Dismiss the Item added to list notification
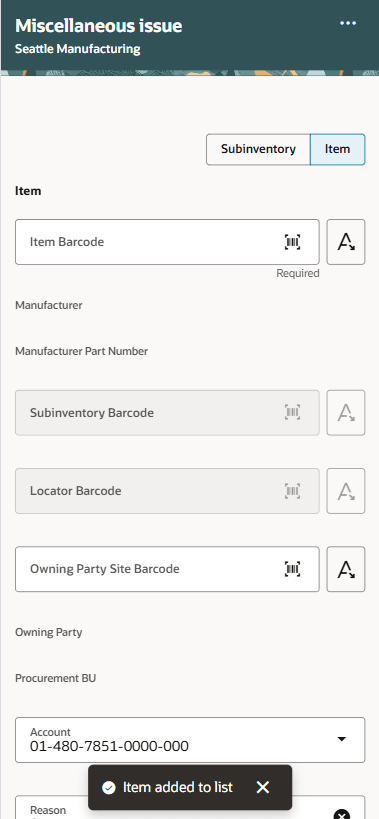 coord(263,787)
